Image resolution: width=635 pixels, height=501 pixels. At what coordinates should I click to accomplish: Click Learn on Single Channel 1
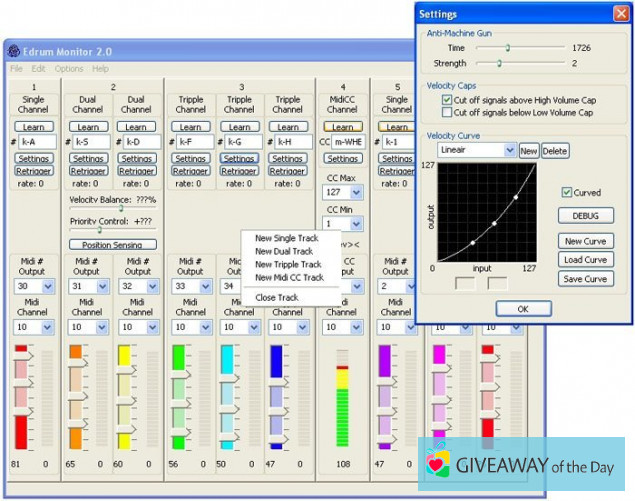34,127
